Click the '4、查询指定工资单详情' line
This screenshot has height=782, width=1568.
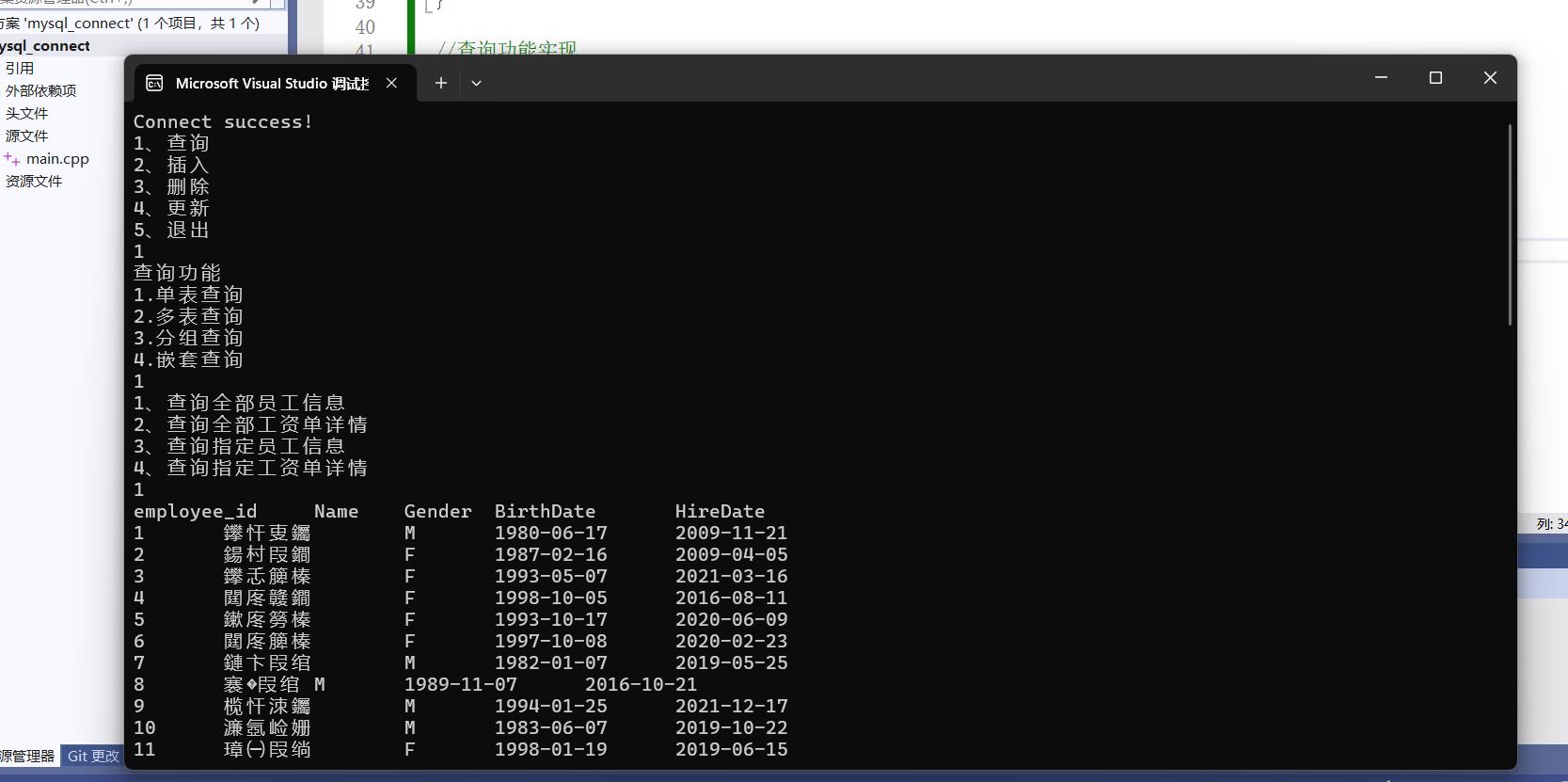click(x=250, y=468)
